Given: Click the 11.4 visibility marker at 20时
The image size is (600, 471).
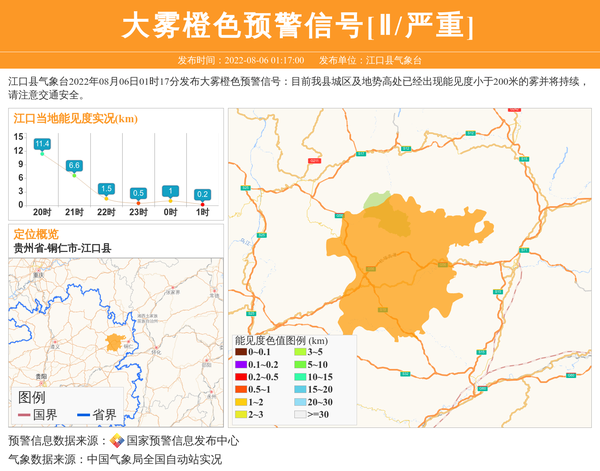Looking at the screenshot, I should (42, 144).
